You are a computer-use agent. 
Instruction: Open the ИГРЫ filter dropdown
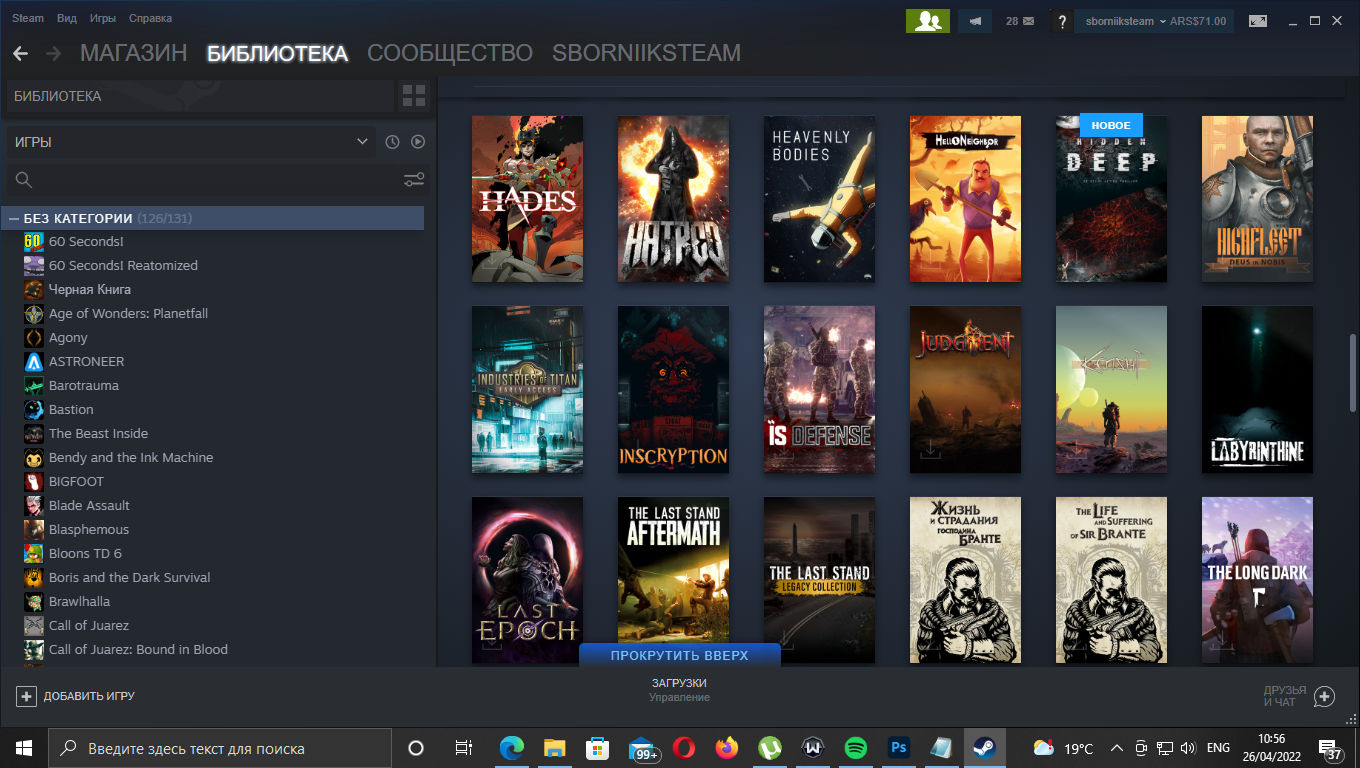tap(191, 142)
